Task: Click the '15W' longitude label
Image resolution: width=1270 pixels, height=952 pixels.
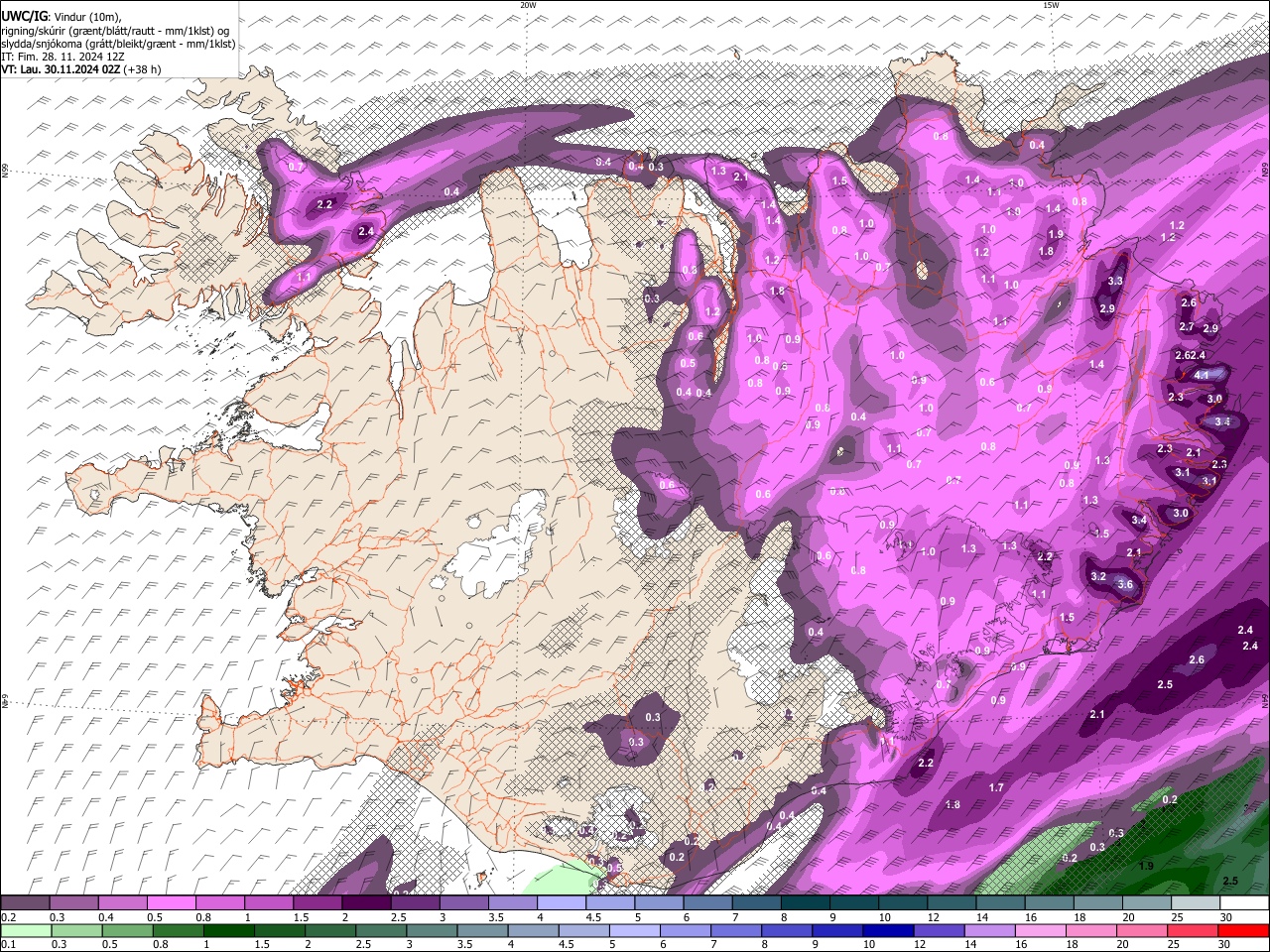Action: coord(1051,5)
